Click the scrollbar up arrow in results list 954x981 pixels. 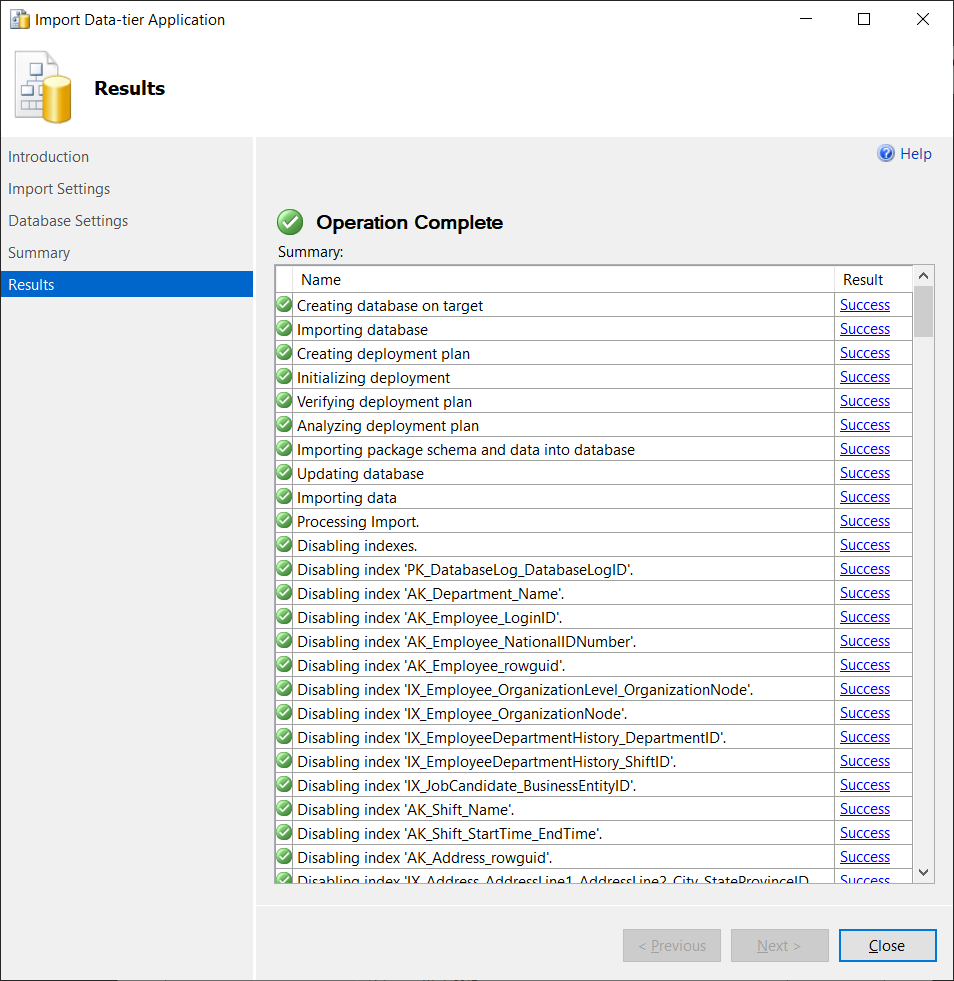coord(924,276)
